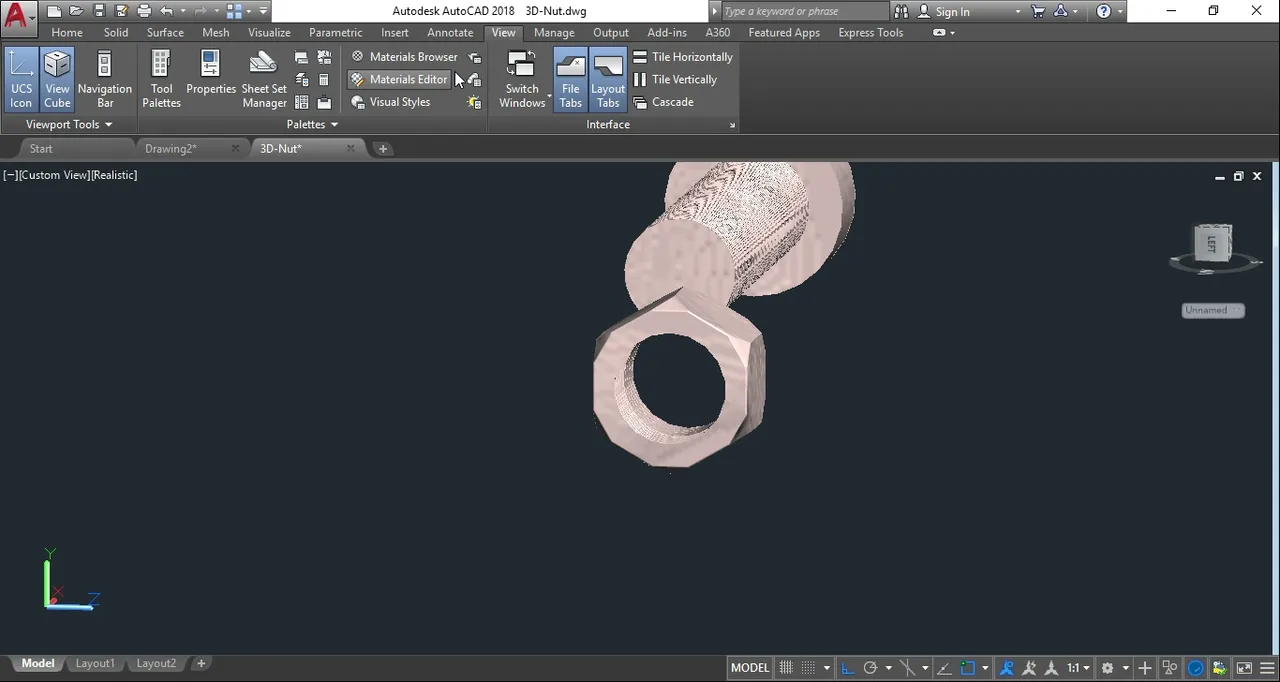The height and width of the screenshot is (682, 1280).
Task: Toggle hardware acceleration circle icon in status bar
Action: 1196,668
